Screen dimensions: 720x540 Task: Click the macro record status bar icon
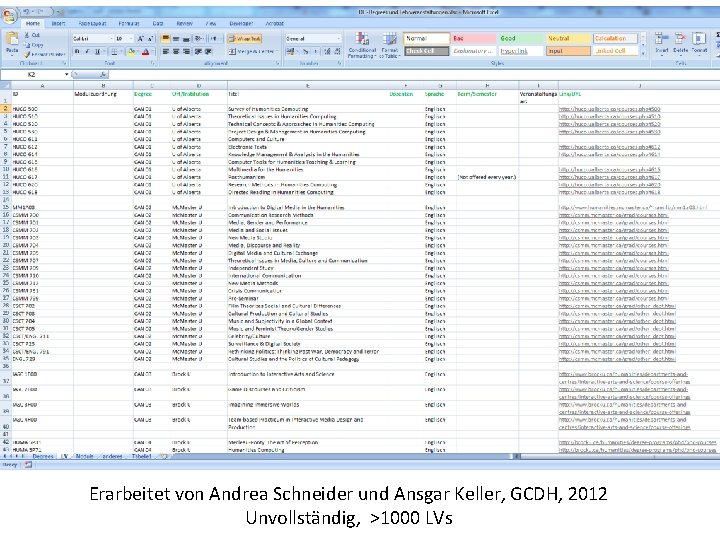[28, 465]
